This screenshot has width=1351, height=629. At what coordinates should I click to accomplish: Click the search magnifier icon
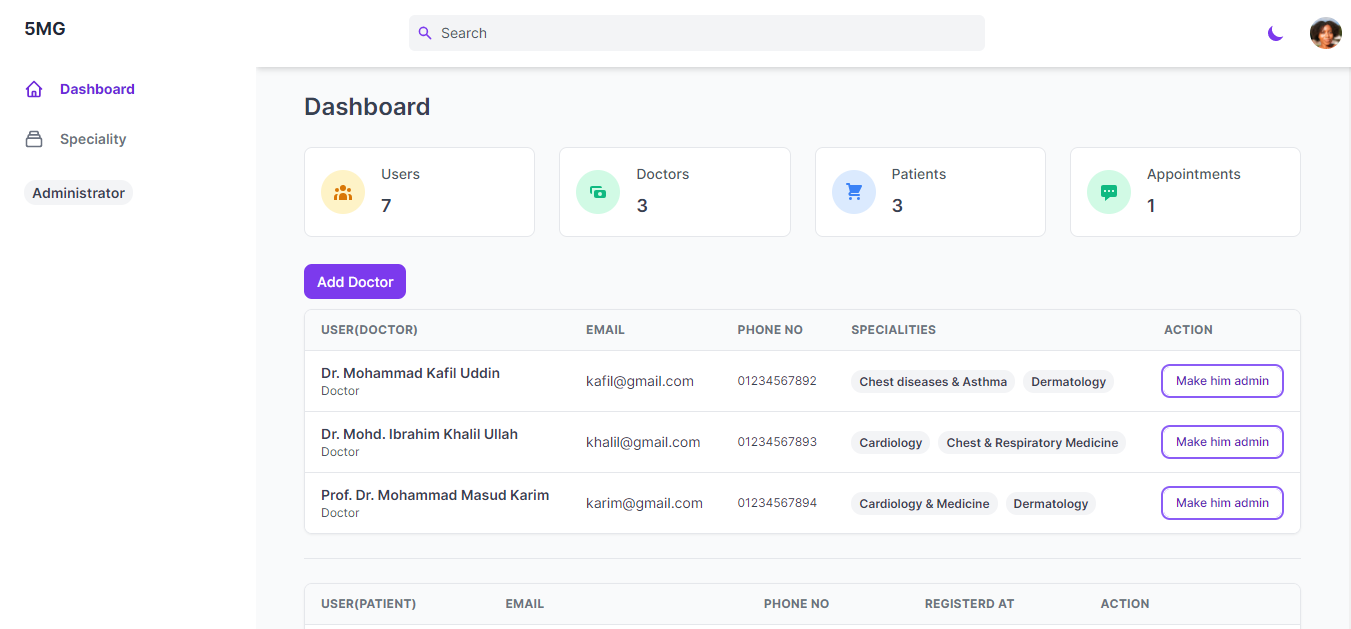click(x=425, y=33)
